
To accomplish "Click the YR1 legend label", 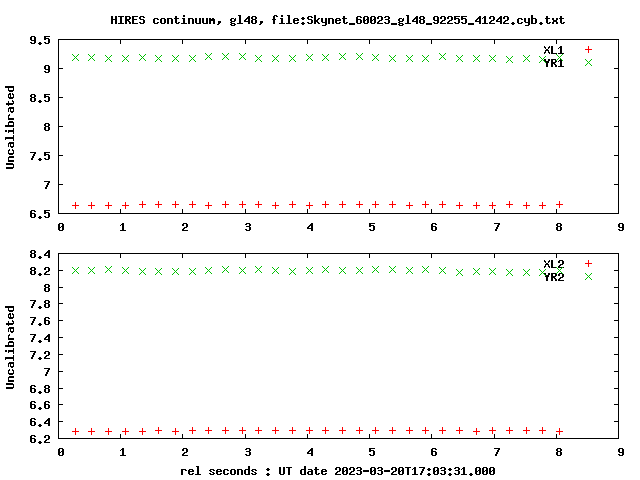I will (x=553, y=63).
